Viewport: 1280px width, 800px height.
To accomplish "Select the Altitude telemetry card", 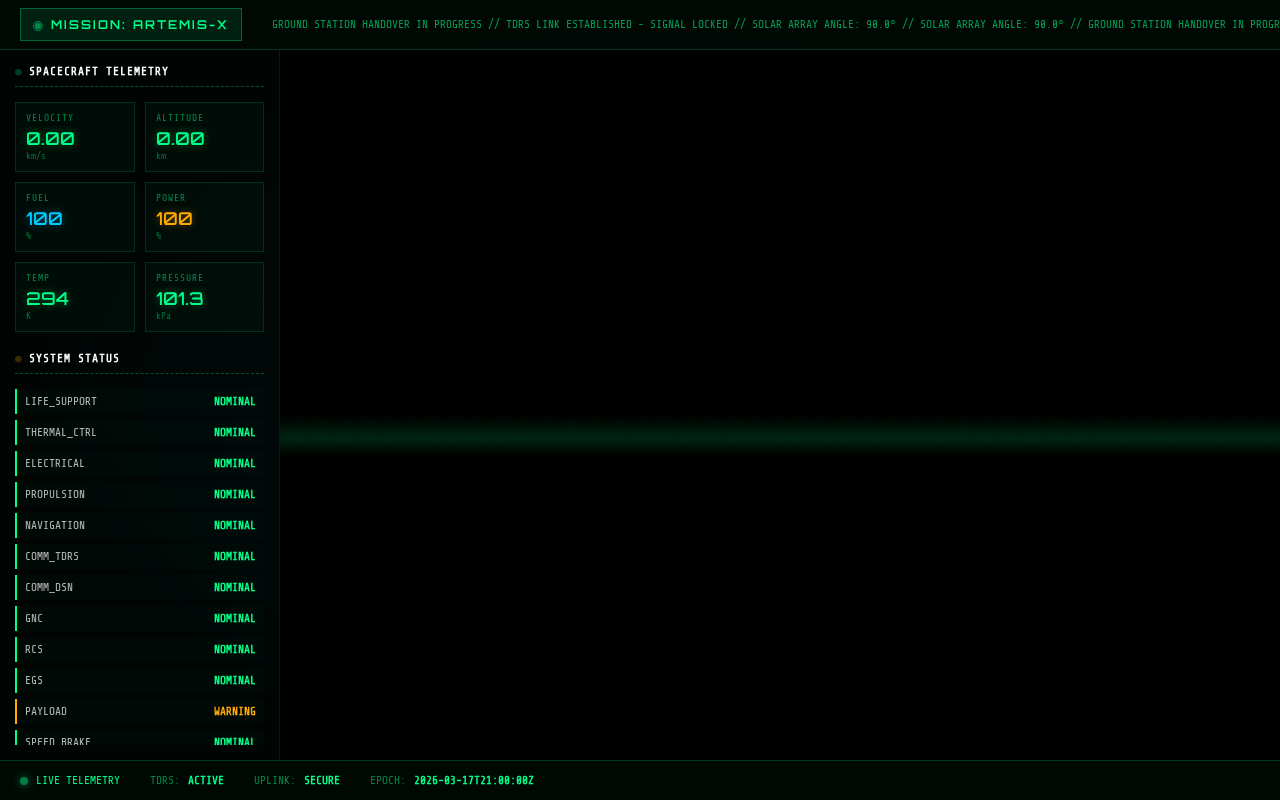I will coord(204,137).
